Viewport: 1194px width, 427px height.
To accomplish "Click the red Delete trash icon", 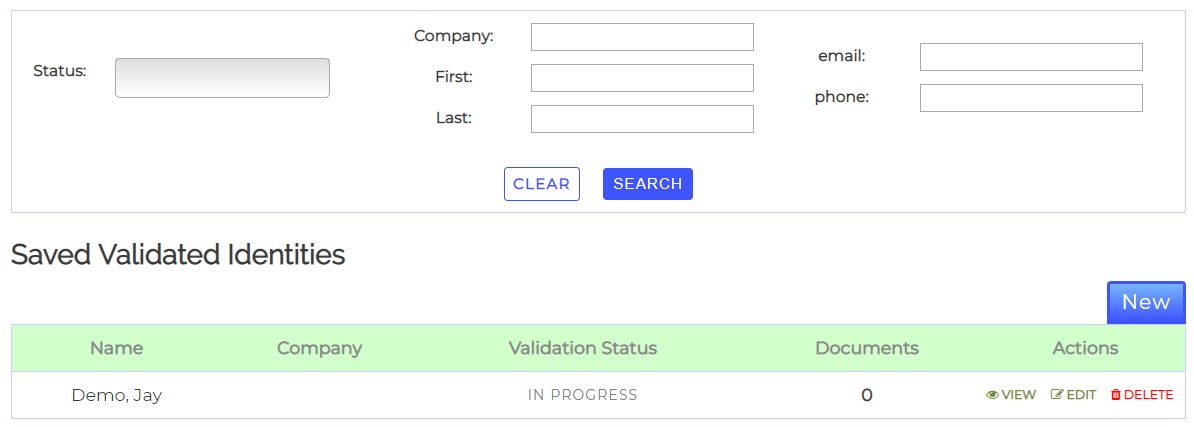I will pos(1116,395).
